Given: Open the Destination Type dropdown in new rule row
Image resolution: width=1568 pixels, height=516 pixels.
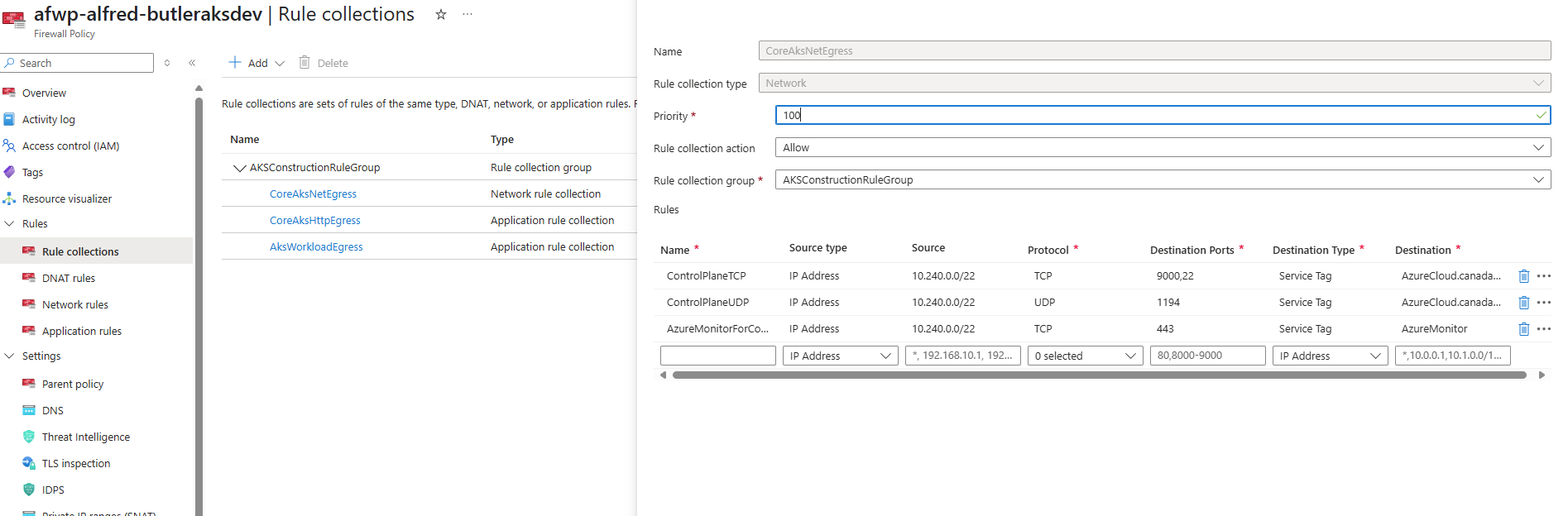Looking at the screenshot, I should pyautogui.click(x=1331, y=356).
